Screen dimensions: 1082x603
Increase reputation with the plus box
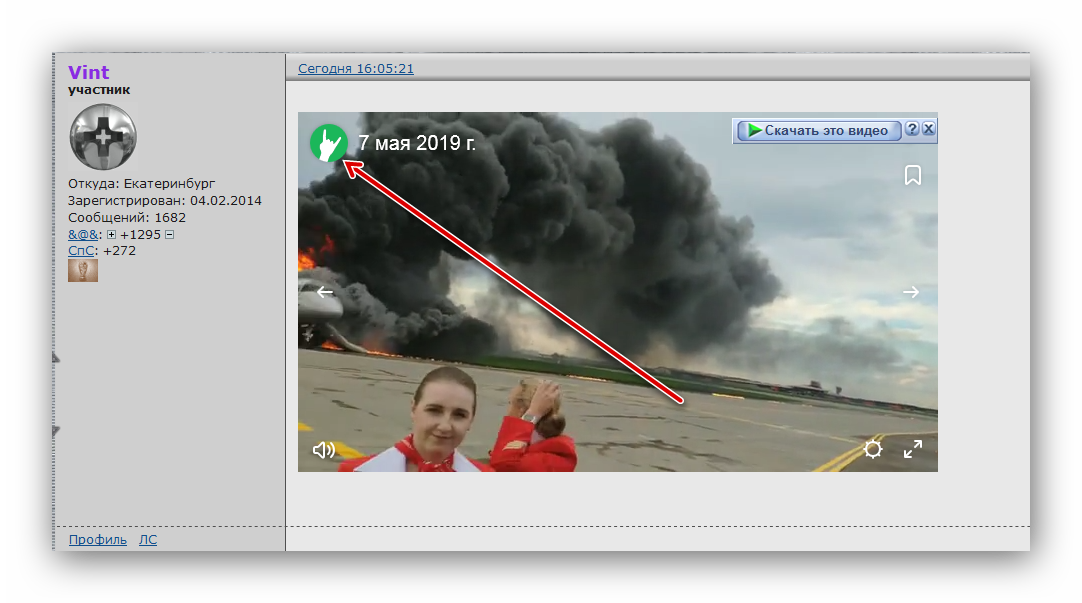[112, 234]
